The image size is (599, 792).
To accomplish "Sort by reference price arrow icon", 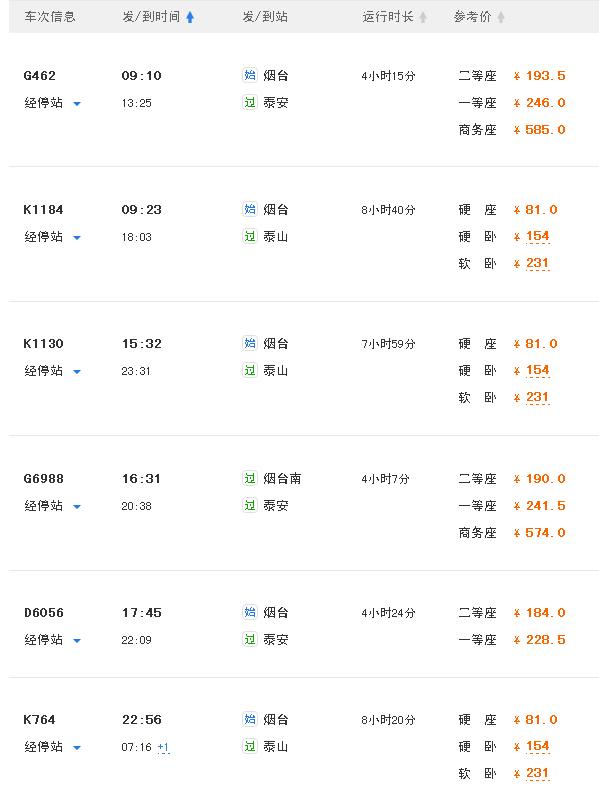I will (501, 17).
